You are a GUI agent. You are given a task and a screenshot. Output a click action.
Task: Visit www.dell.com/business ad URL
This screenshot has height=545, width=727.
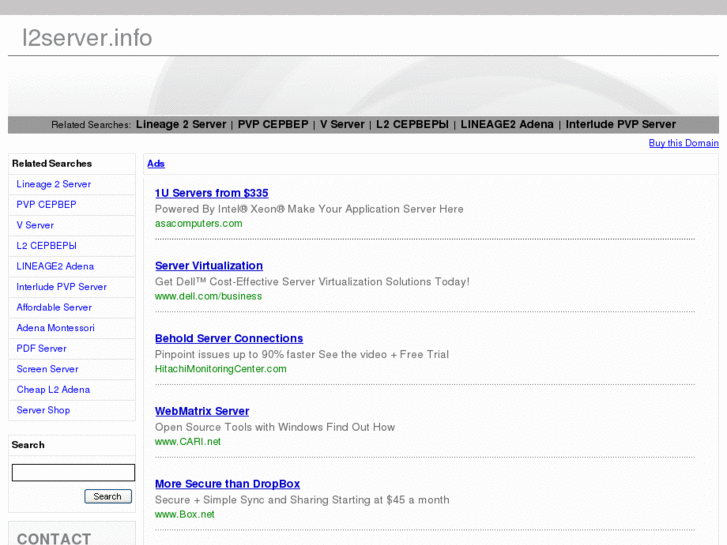click(x=208, y=296)
